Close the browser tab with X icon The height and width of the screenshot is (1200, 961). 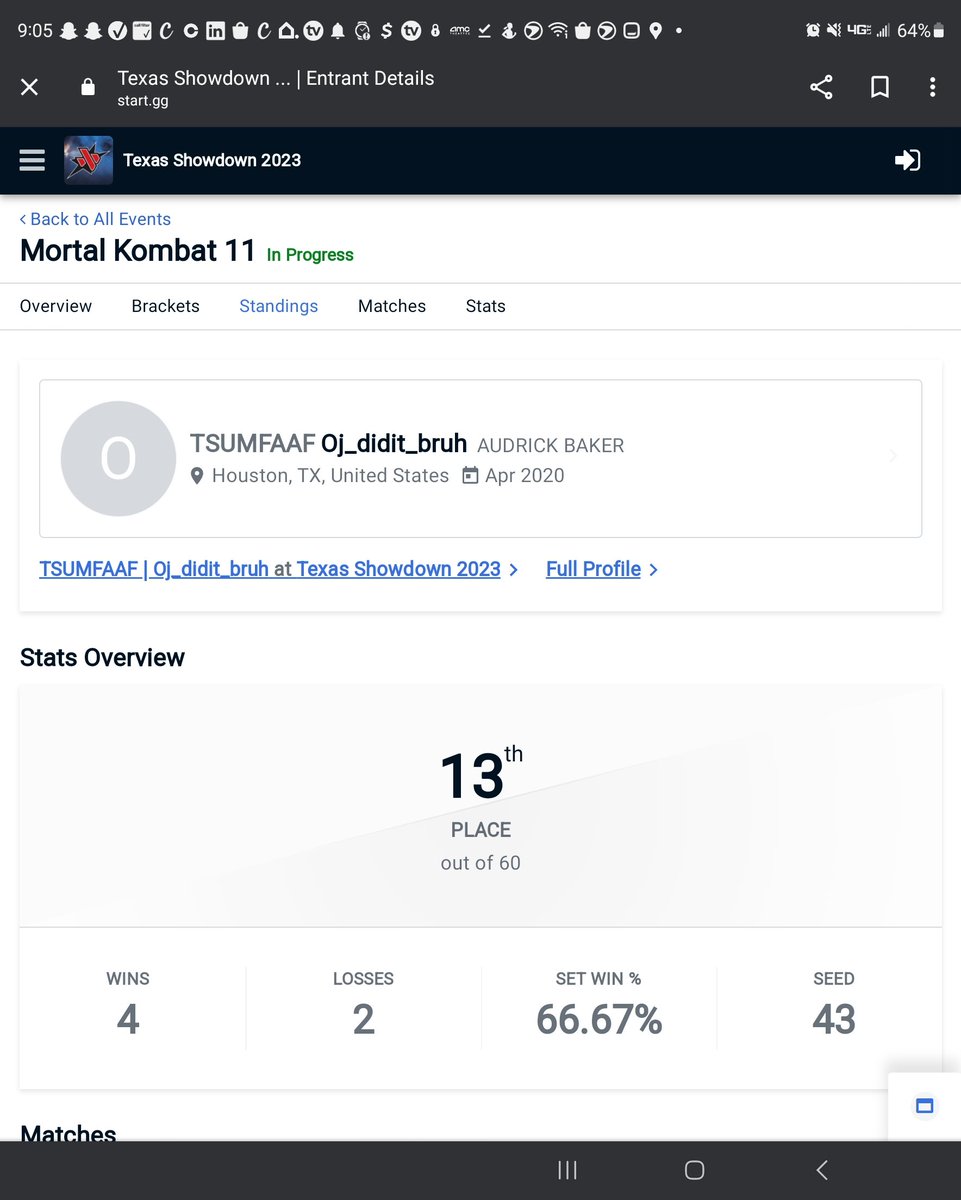(30, 88)
